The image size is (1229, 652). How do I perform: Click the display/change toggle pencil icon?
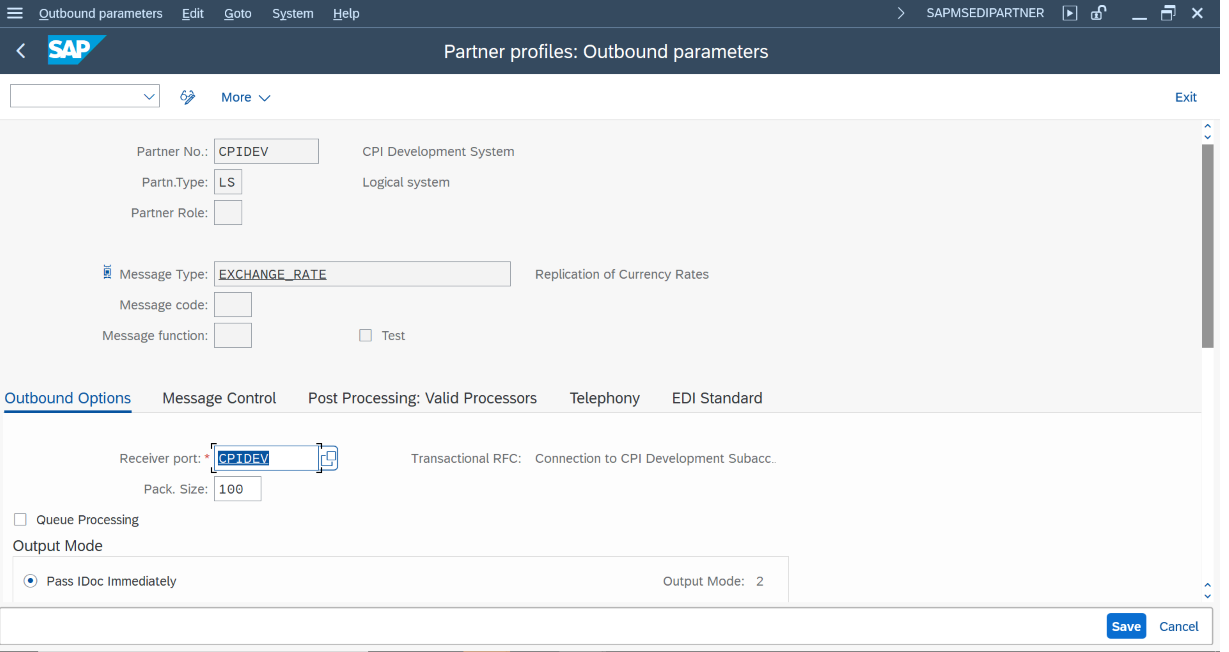187,97
